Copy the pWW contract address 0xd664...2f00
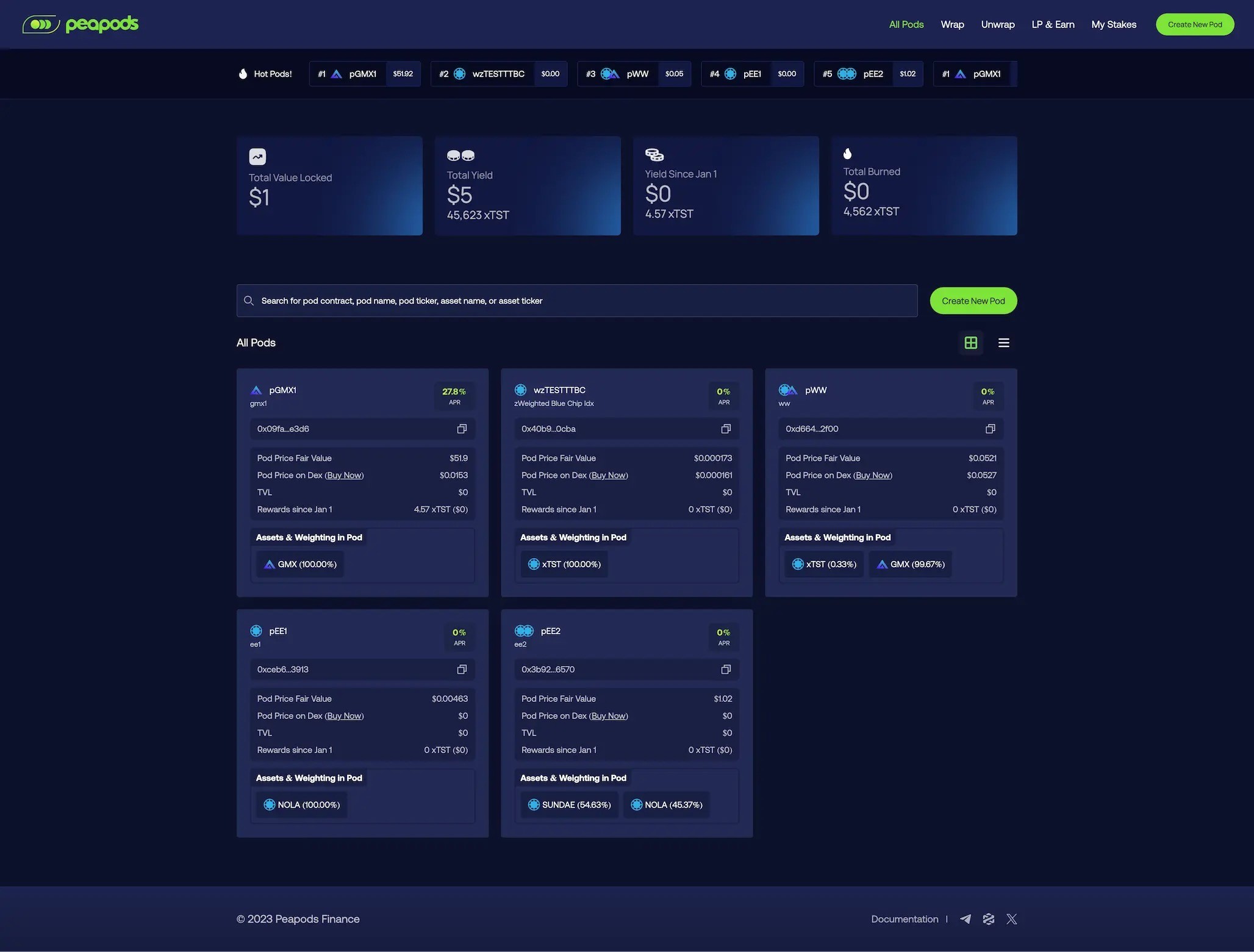The height and width of the screenshot is (952, 1254). (990, 429)
